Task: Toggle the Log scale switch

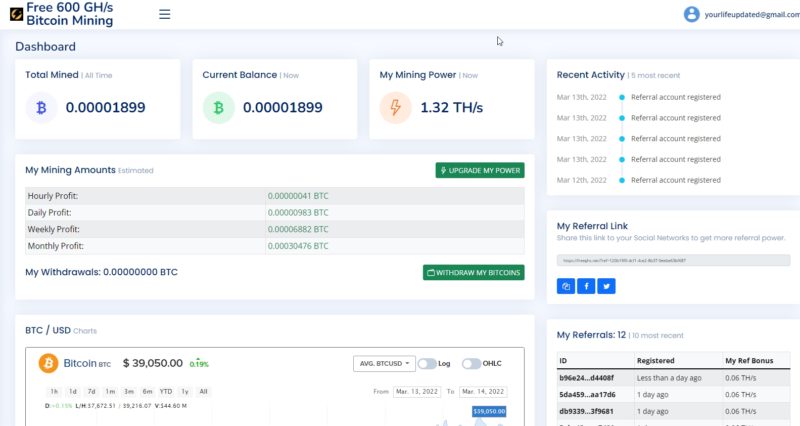Action: point(428,364)
